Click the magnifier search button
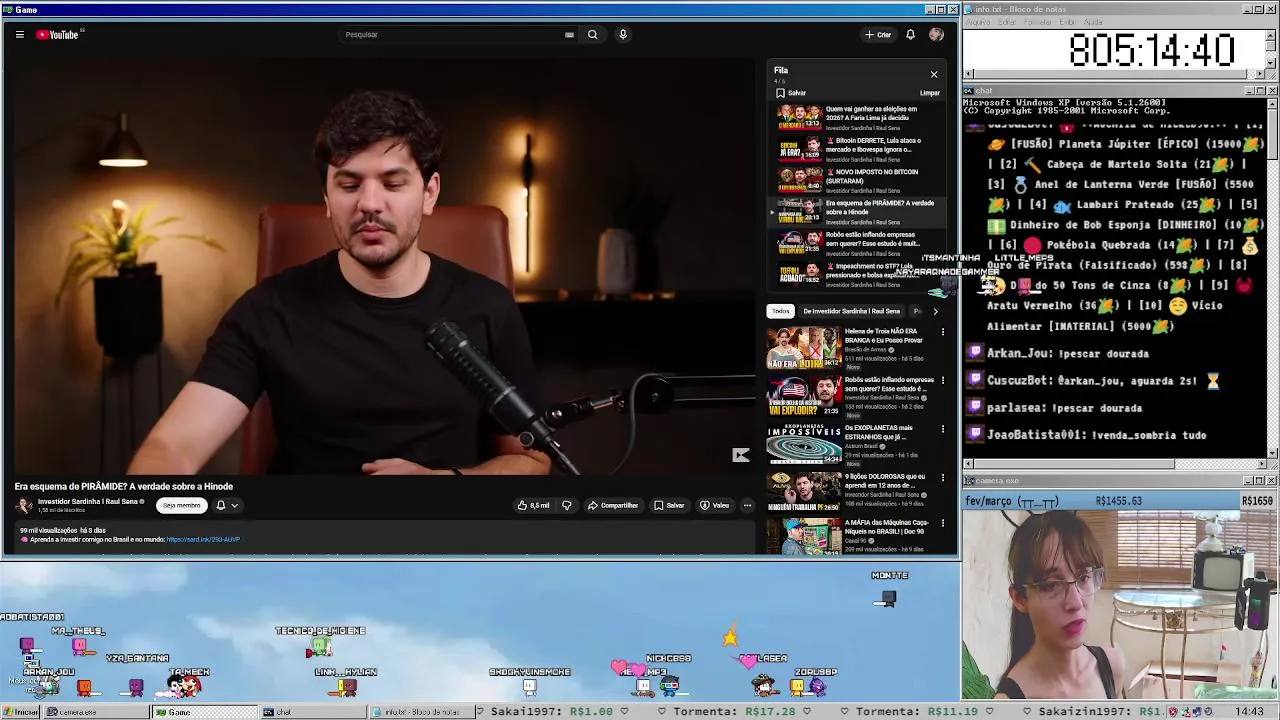1280x720 pixels. [x=592, y=34]
